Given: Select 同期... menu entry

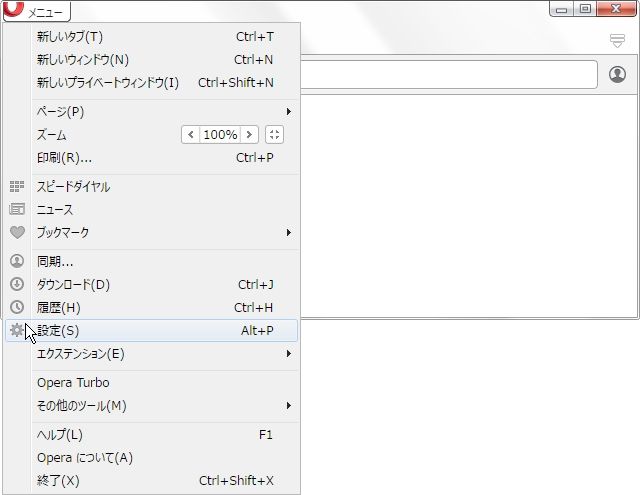Looking at the screenshot, I should click(152, 262).
